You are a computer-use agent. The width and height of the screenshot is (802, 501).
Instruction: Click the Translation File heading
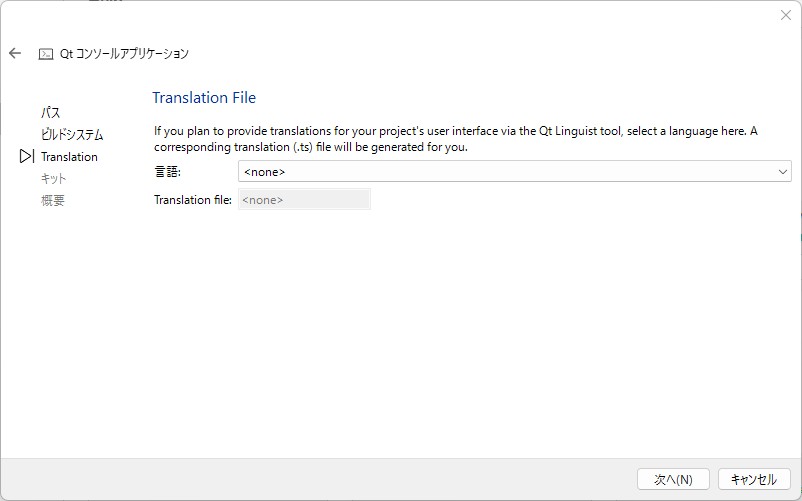[204, 98]
